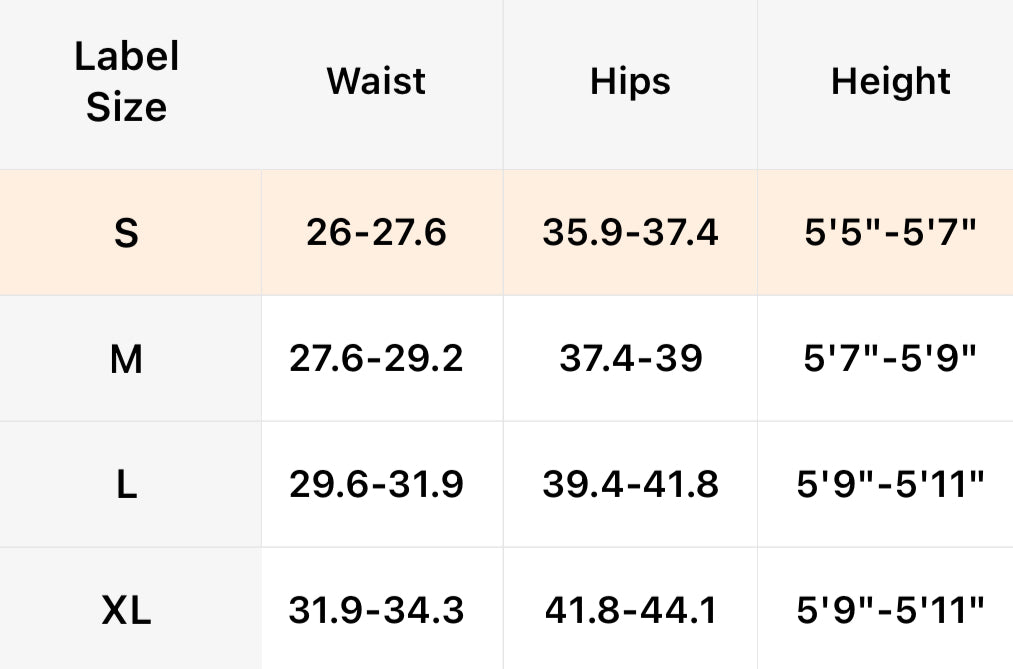Image resolution: width=1013 pixels, height=669 pixels.
Task: Click the Waist column header
Action: pyautogui.click(x=376, y=81)
